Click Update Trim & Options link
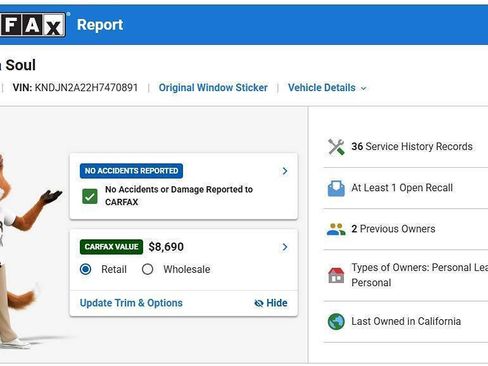The height and width of the screenshot is (366, 488). coord(131,303)
